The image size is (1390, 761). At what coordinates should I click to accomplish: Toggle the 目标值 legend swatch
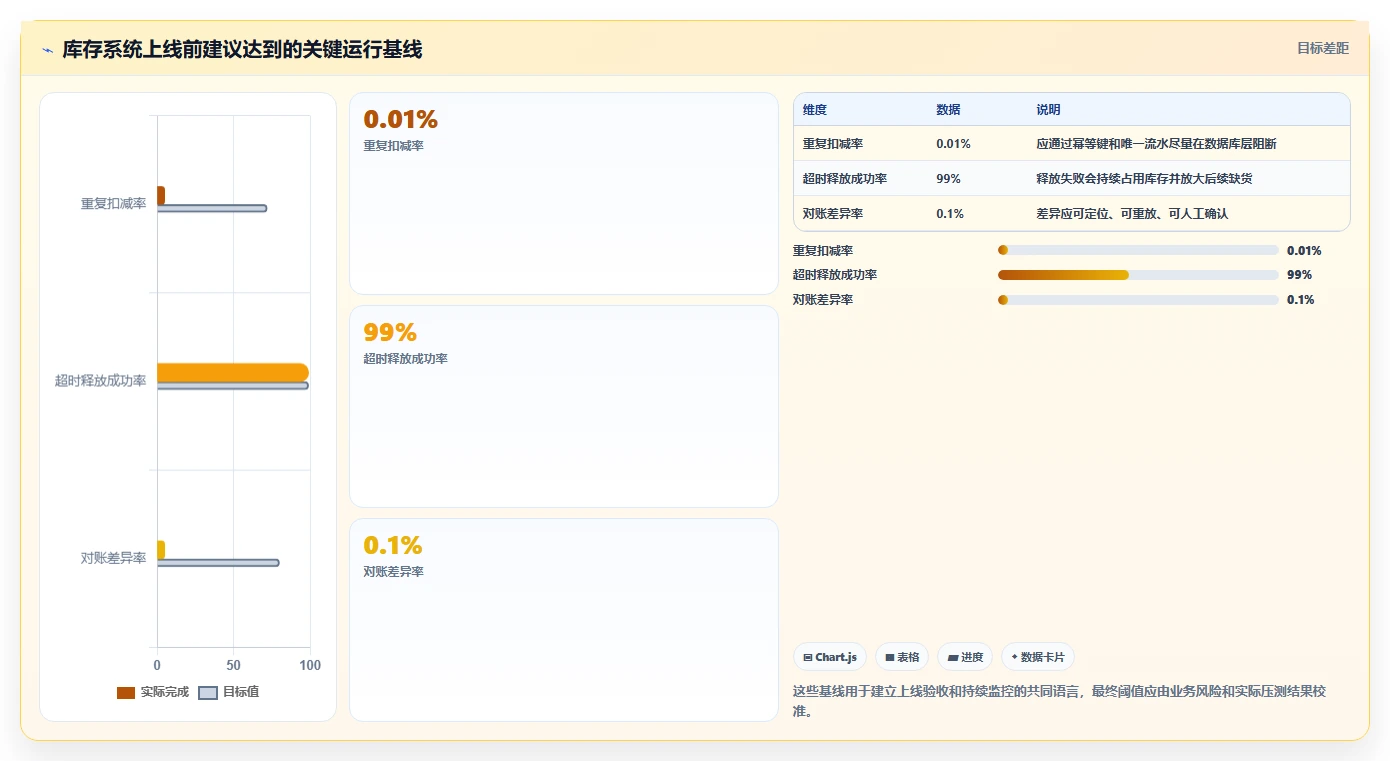pos(208,693)
